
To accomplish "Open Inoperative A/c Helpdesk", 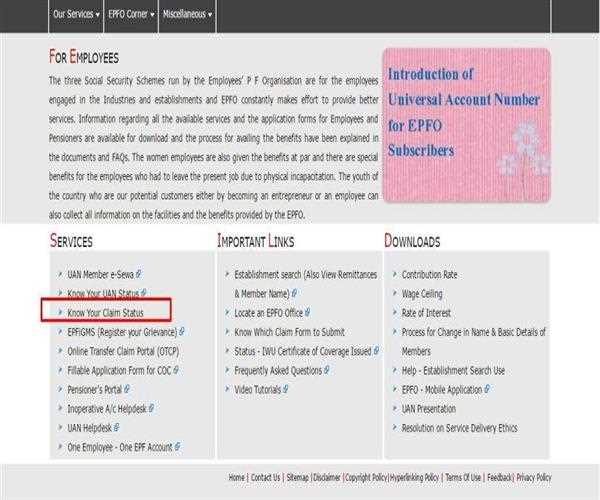I will 107,409.
